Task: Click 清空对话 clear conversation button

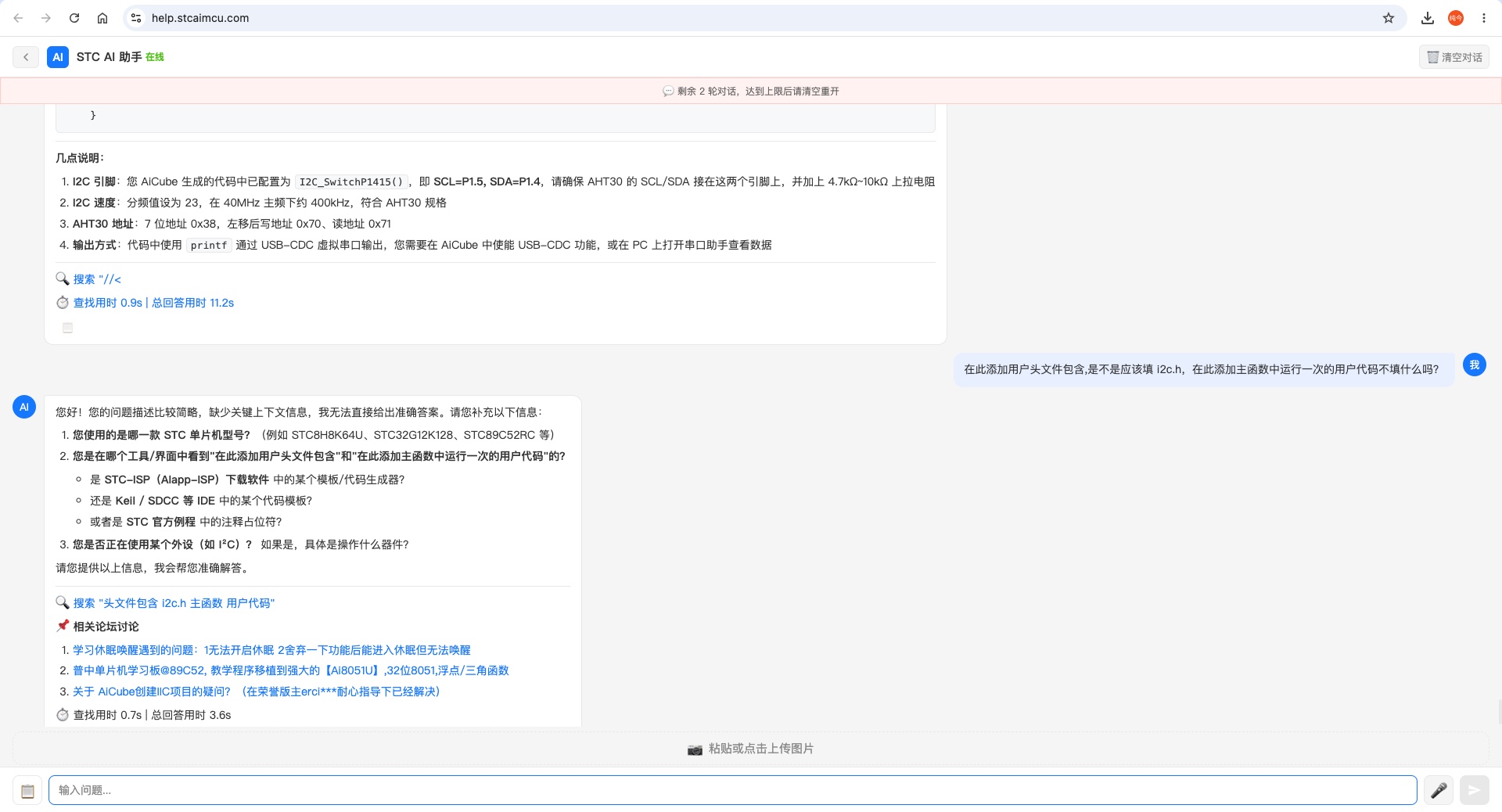Action: coord(1454,57)
